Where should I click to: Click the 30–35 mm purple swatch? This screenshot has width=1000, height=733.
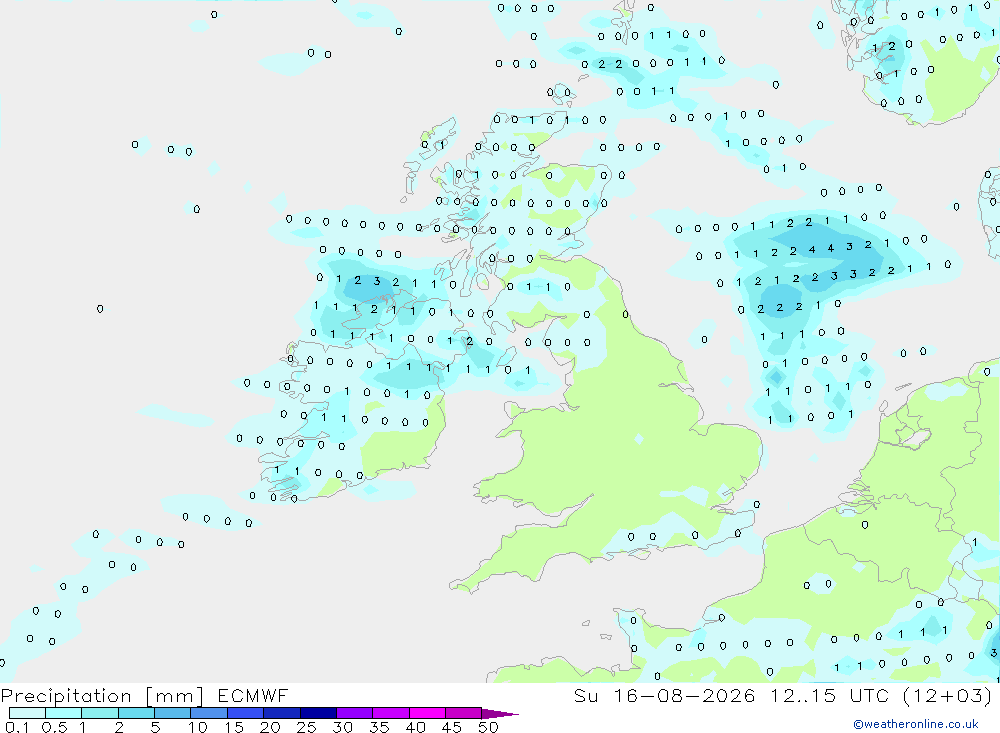click(355, 713)
